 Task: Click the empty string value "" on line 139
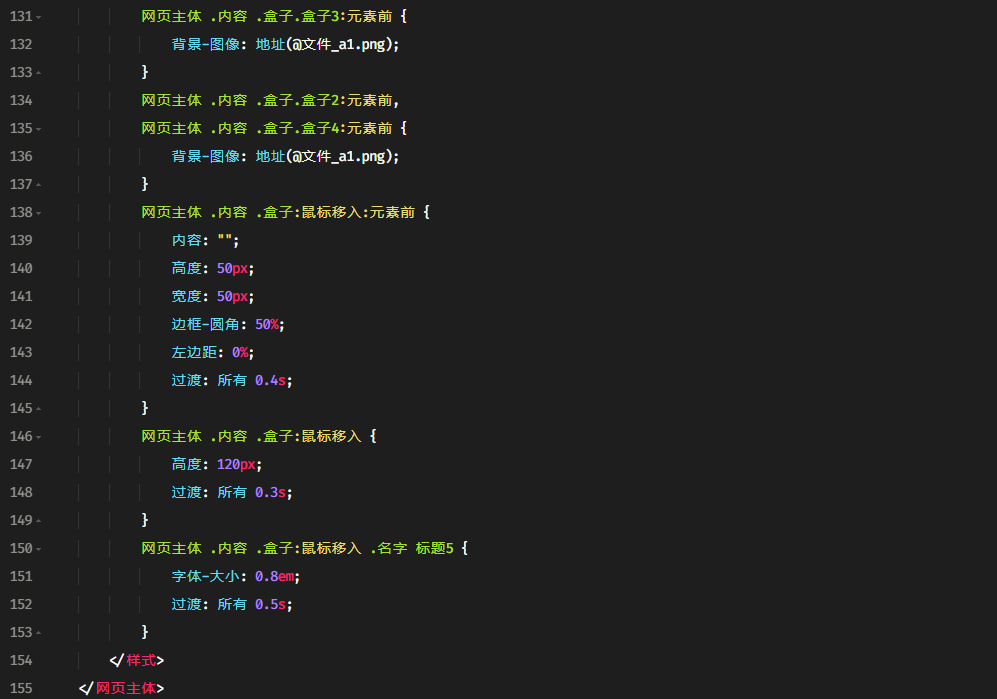[224, 240]
